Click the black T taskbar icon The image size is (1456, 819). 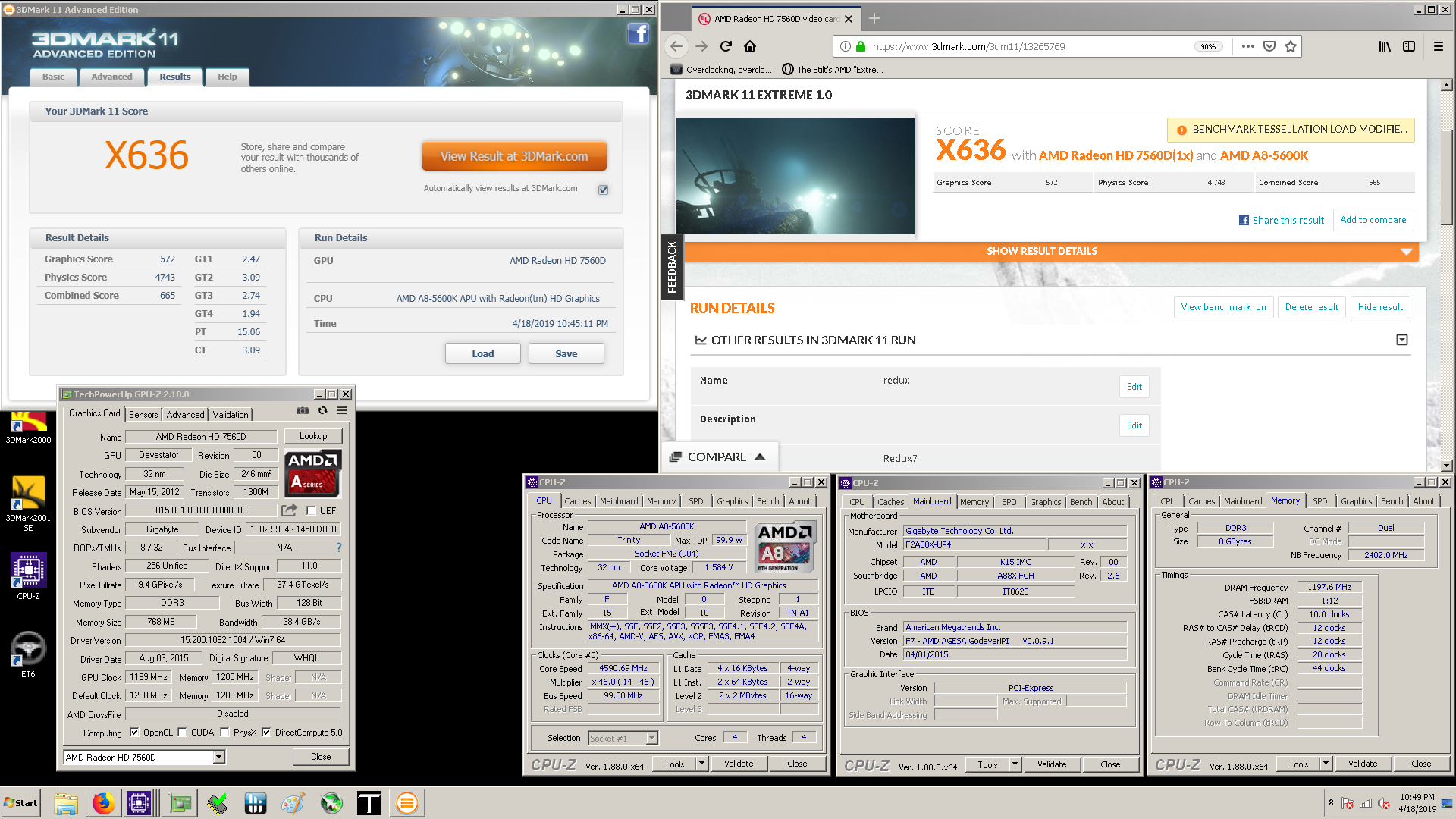[369, 802]
